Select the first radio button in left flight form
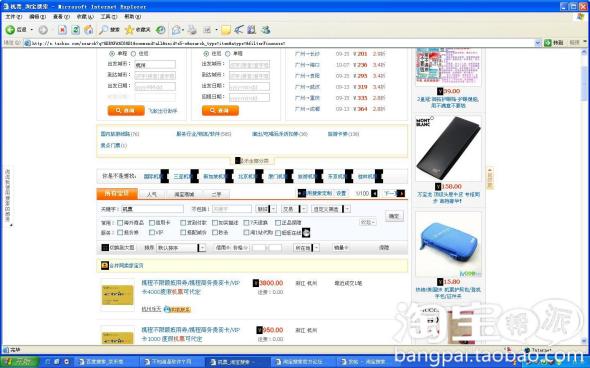Image resolution: width=590 pixels, height=368 pixels. pyautogui.click(x=112, y=54)
